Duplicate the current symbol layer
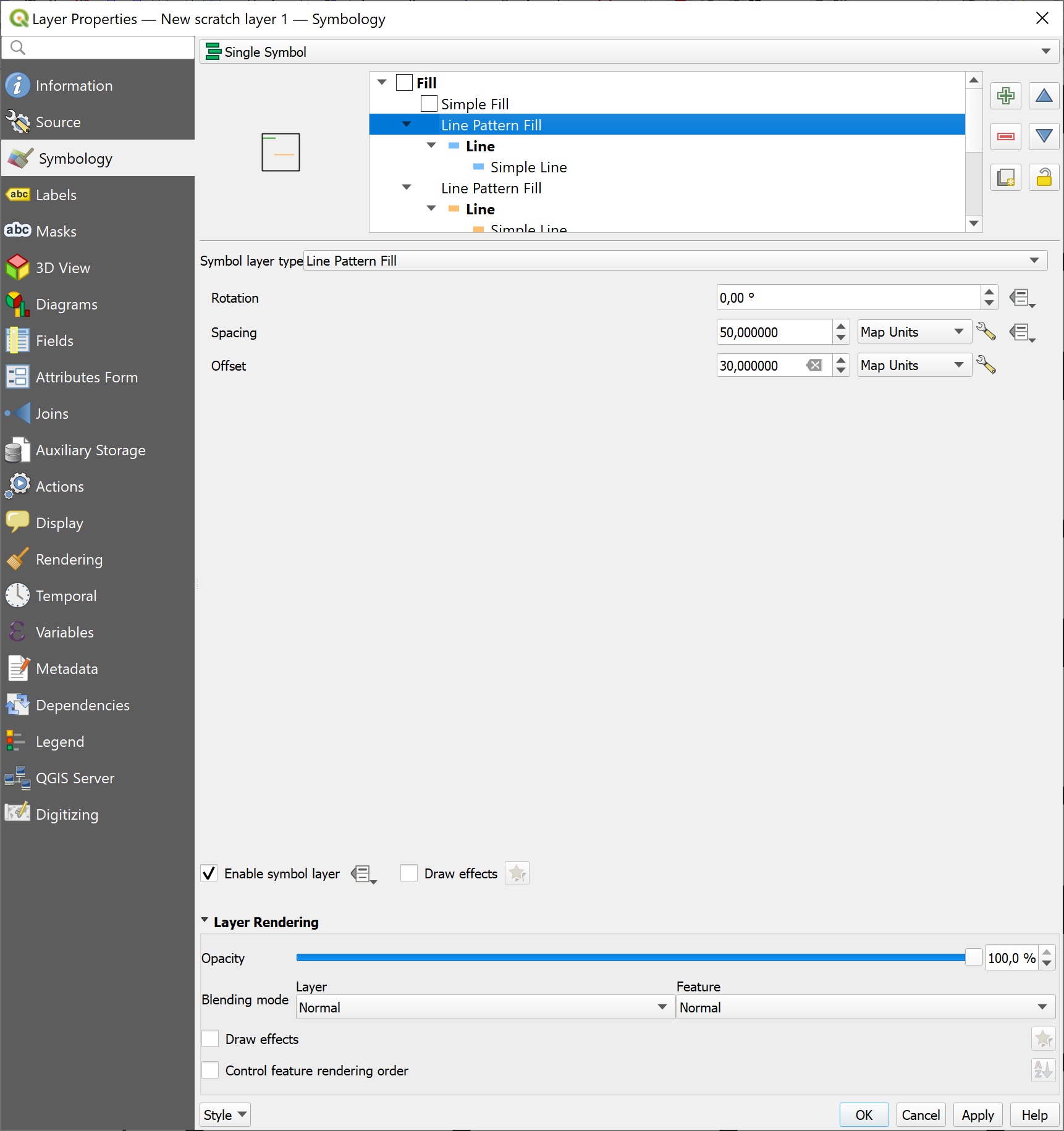 [x=1005, y=178]
